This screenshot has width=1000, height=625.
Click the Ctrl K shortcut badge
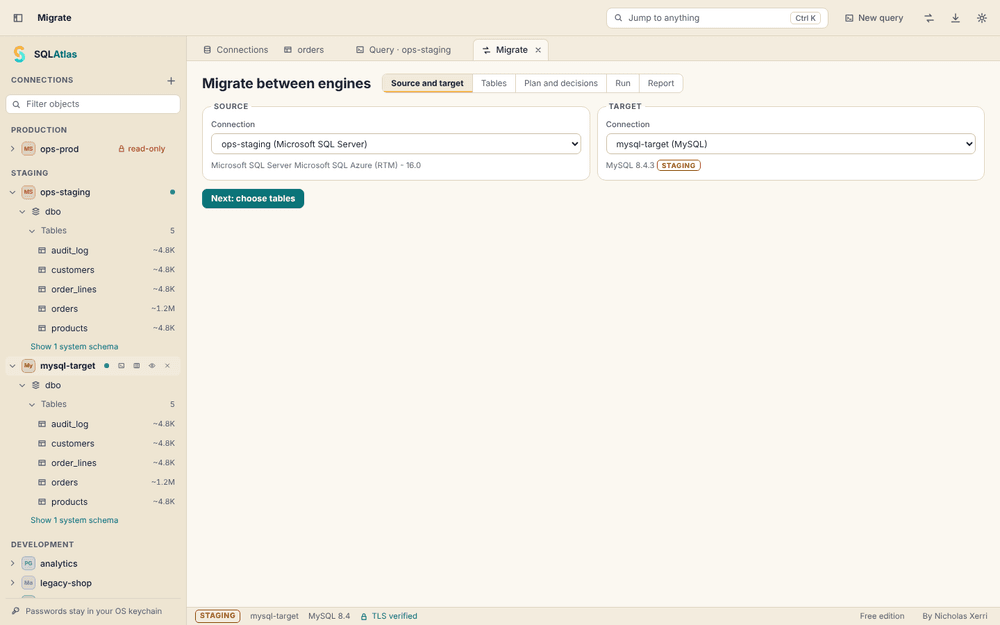tap(805, 18)
